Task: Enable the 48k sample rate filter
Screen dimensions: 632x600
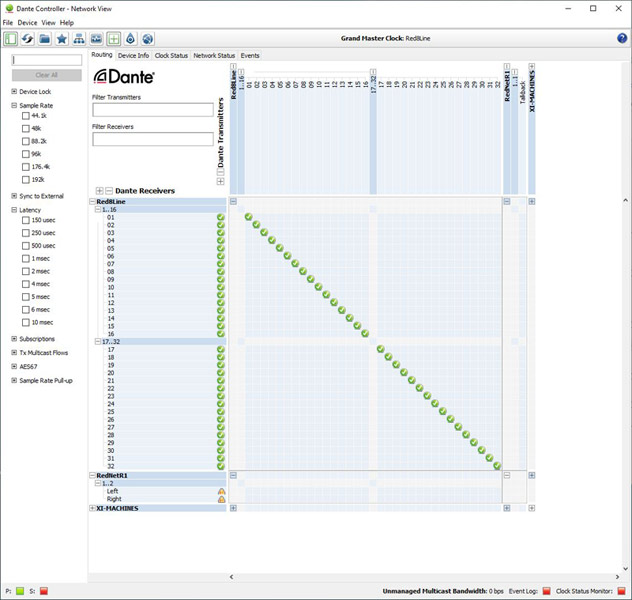Action: click(x=26, y=129)
